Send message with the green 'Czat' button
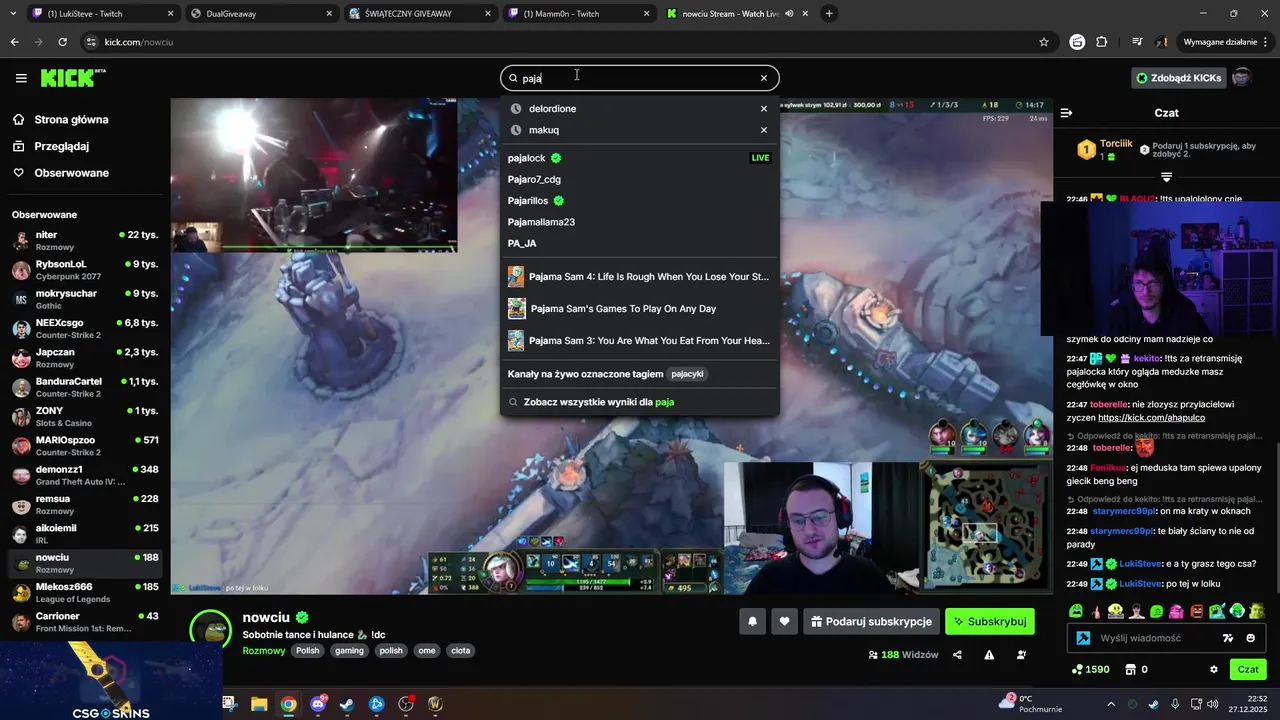Viewport: 1280px width, 720px height. [1248, 670]
